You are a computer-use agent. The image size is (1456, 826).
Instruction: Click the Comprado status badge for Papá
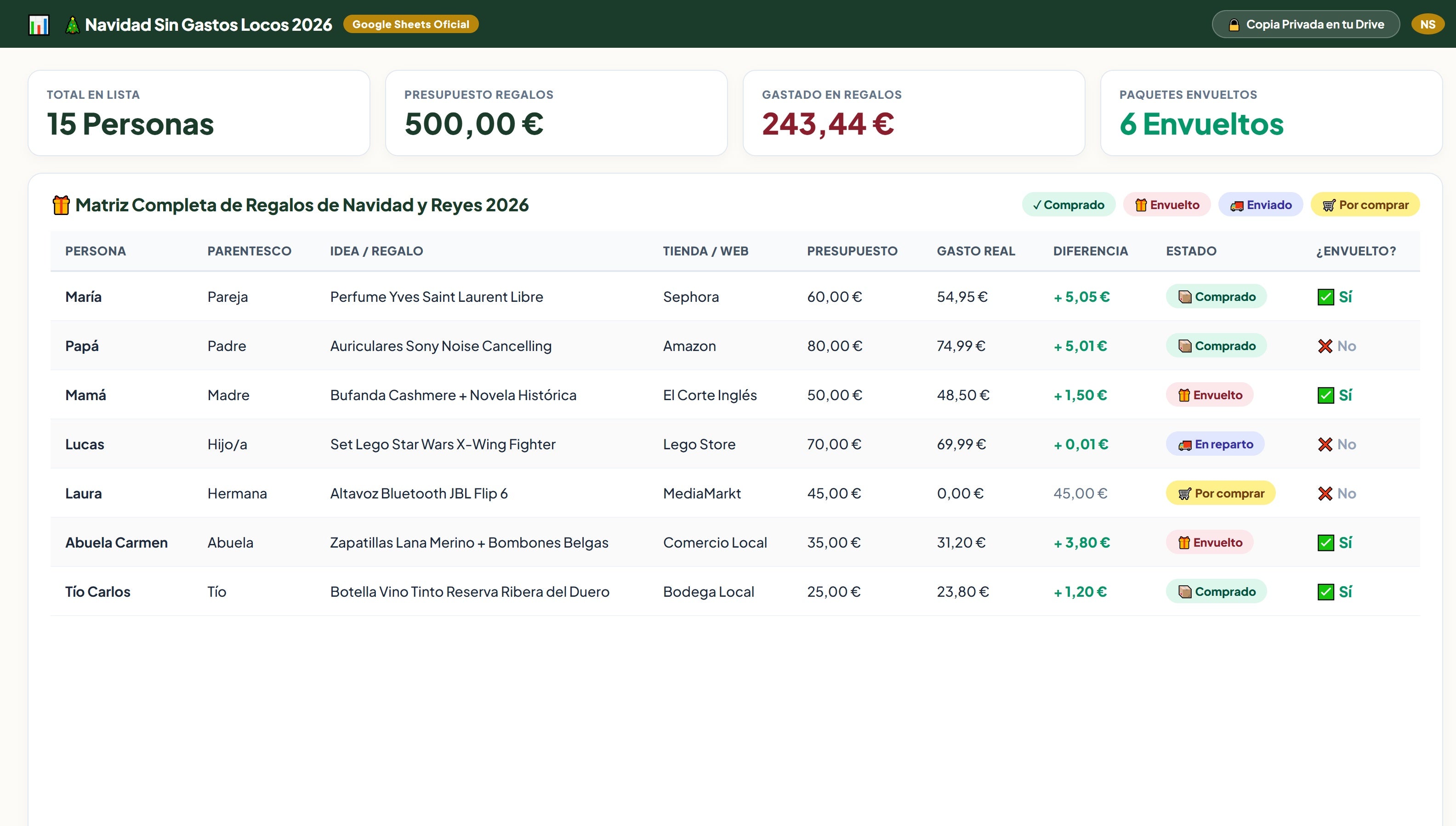coord(1216,345)
